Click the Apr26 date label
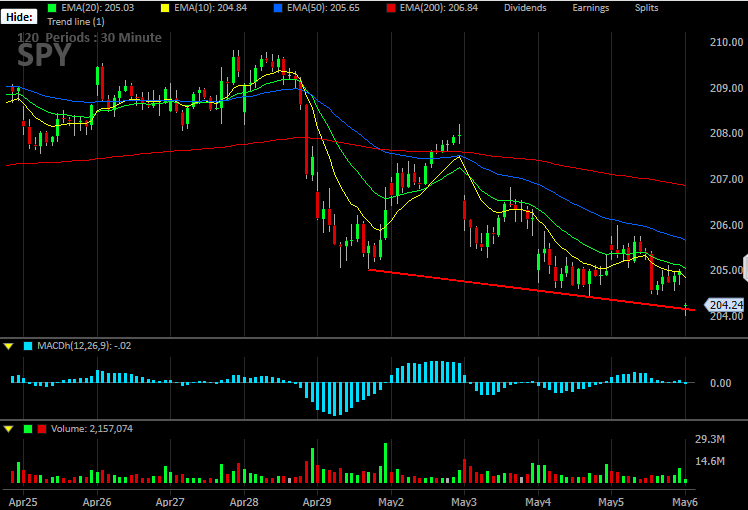Viewport: 748px width, 510px height. pos(97,502)
